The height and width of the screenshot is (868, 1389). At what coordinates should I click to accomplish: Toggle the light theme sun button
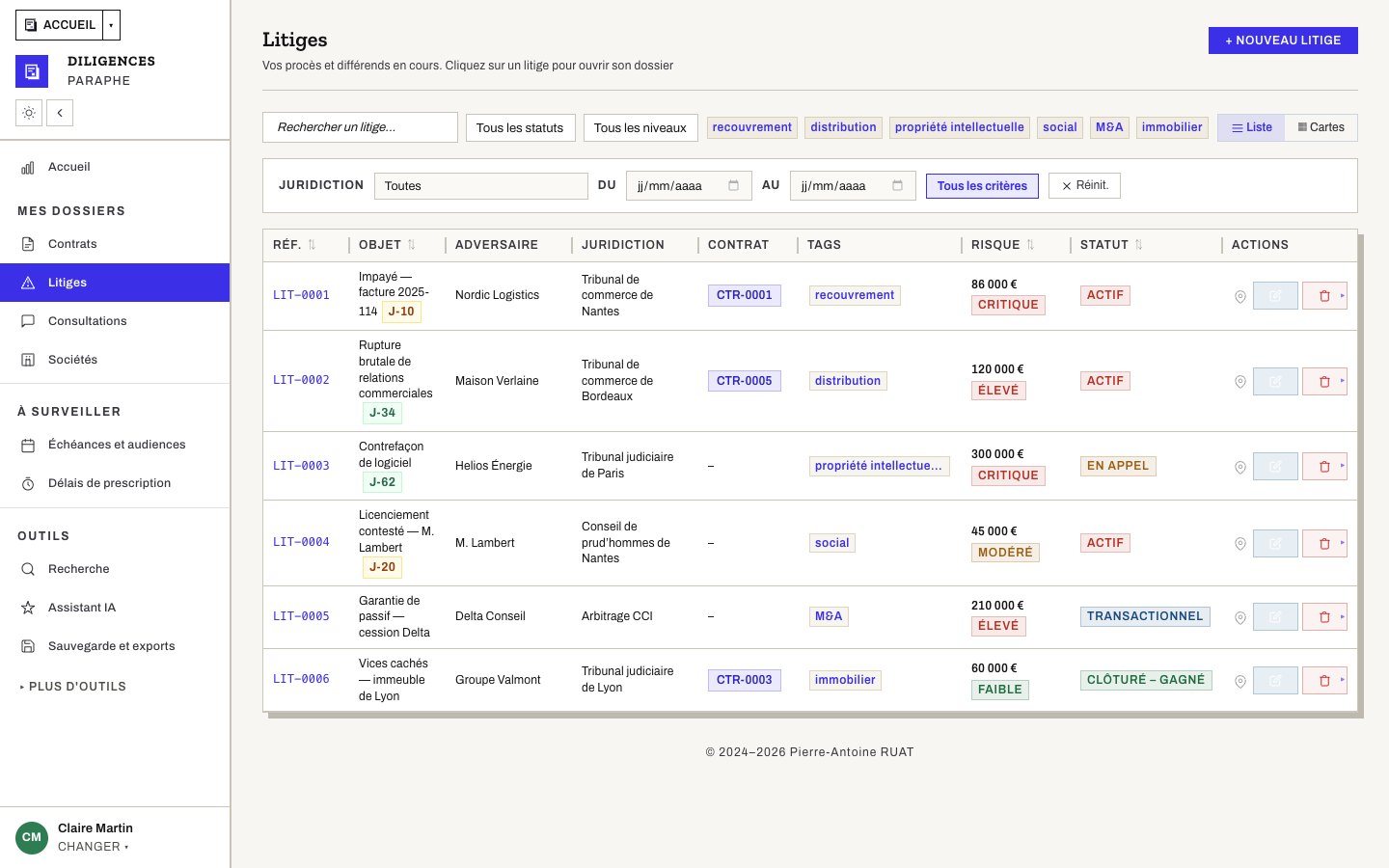click(x=29, y=113)
